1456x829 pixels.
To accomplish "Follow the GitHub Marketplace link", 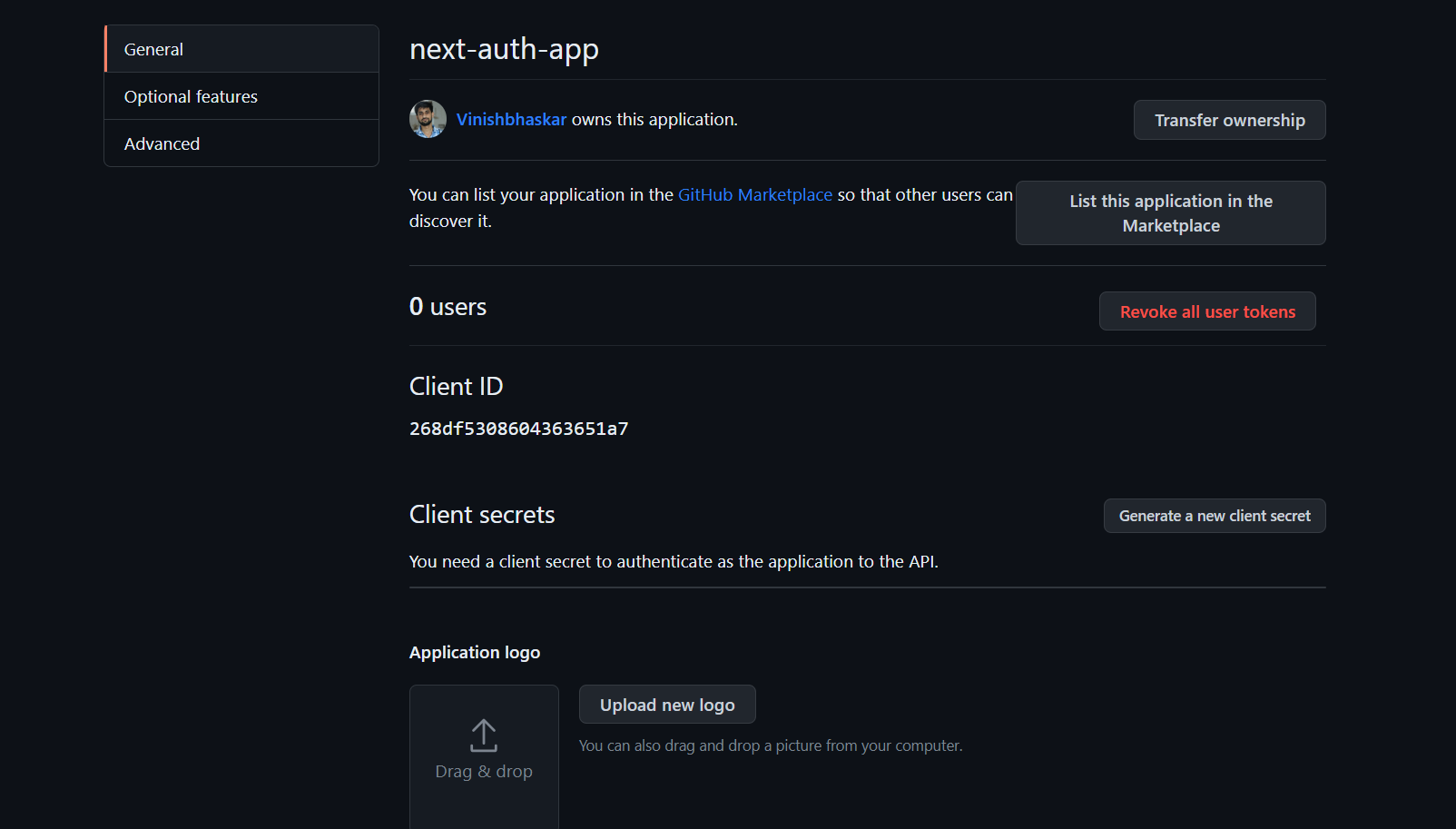I will (754, 194).
